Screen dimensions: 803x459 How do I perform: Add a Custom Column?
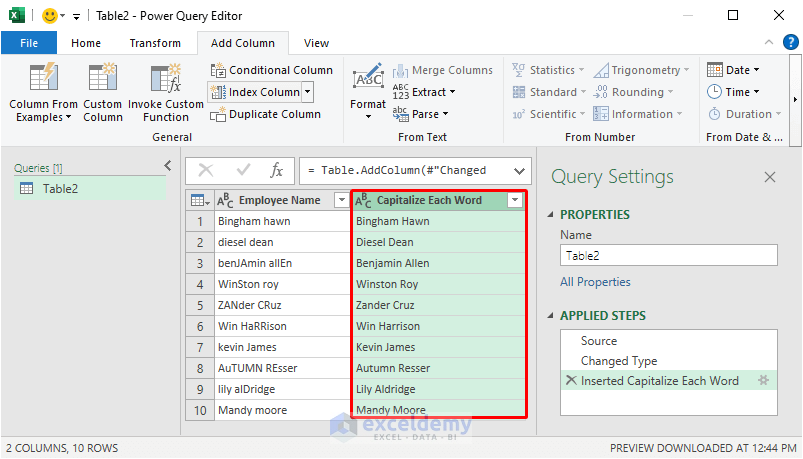click(x=103, y=92)
